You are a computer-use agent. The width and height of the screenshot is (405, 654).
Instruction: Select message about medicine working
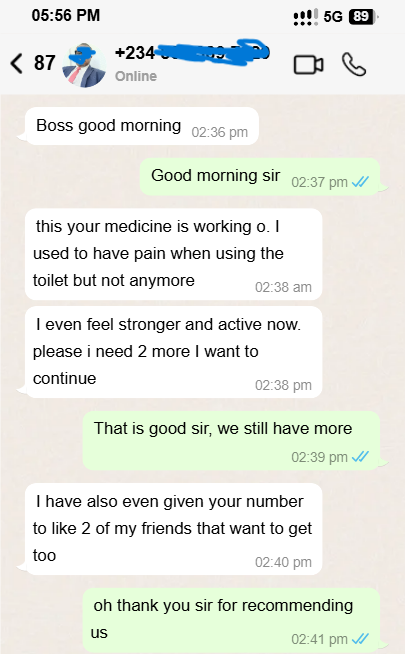(174, 254)
